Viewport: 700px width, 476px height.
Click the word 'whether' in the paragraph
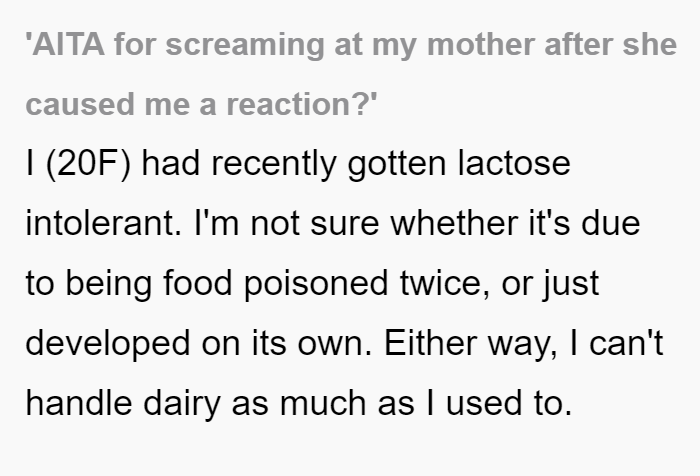click(454, 223)
